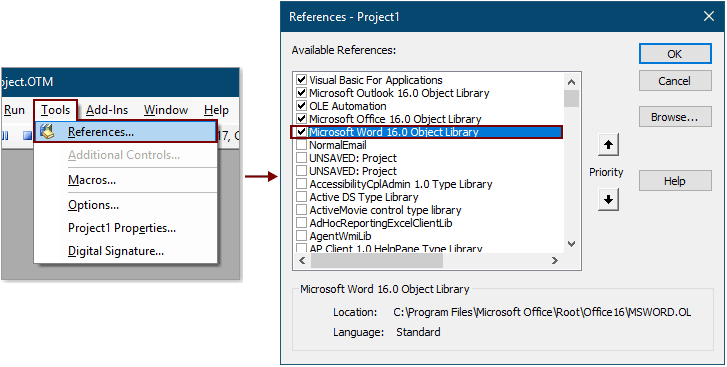Click the vertical scrollbar thumb
This screenshot has width=727, height=367.
click(571, 98)
